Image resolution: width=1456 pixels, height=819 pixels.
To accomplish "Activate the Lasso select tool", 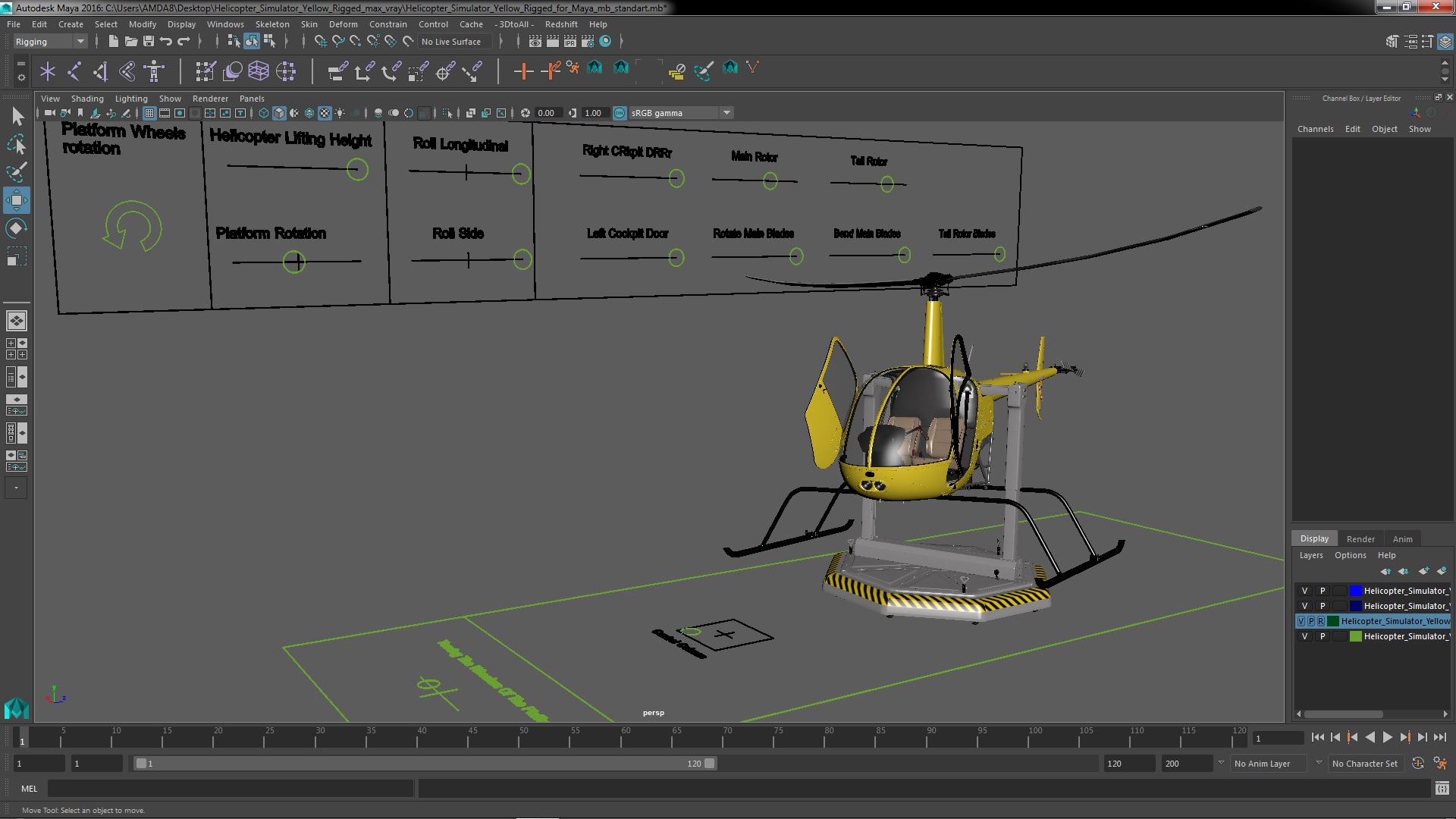I will [16, 144].
